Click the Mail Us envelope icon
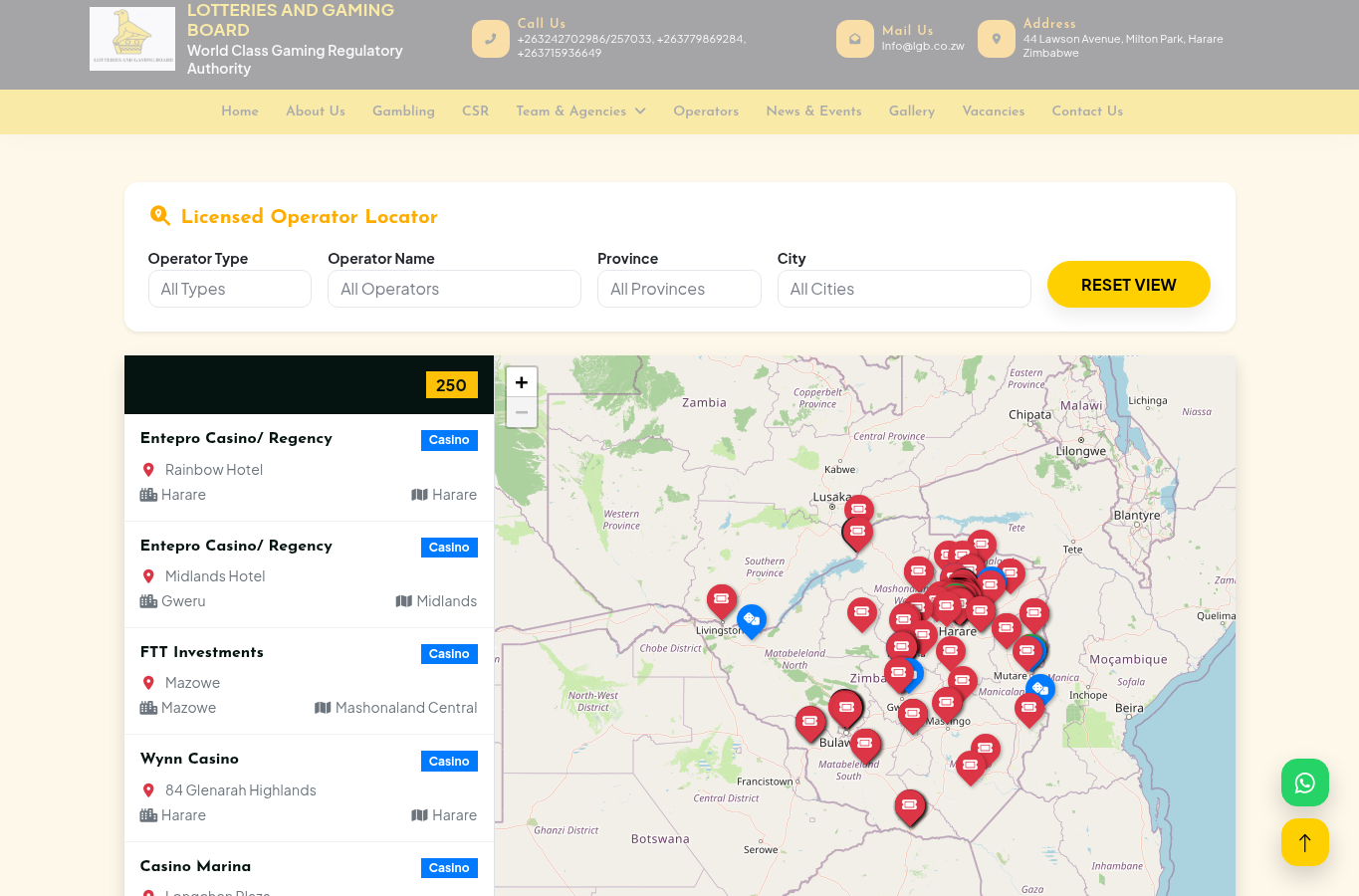The height and width of the screenshot is (896, 1359). tap(854, 39)
